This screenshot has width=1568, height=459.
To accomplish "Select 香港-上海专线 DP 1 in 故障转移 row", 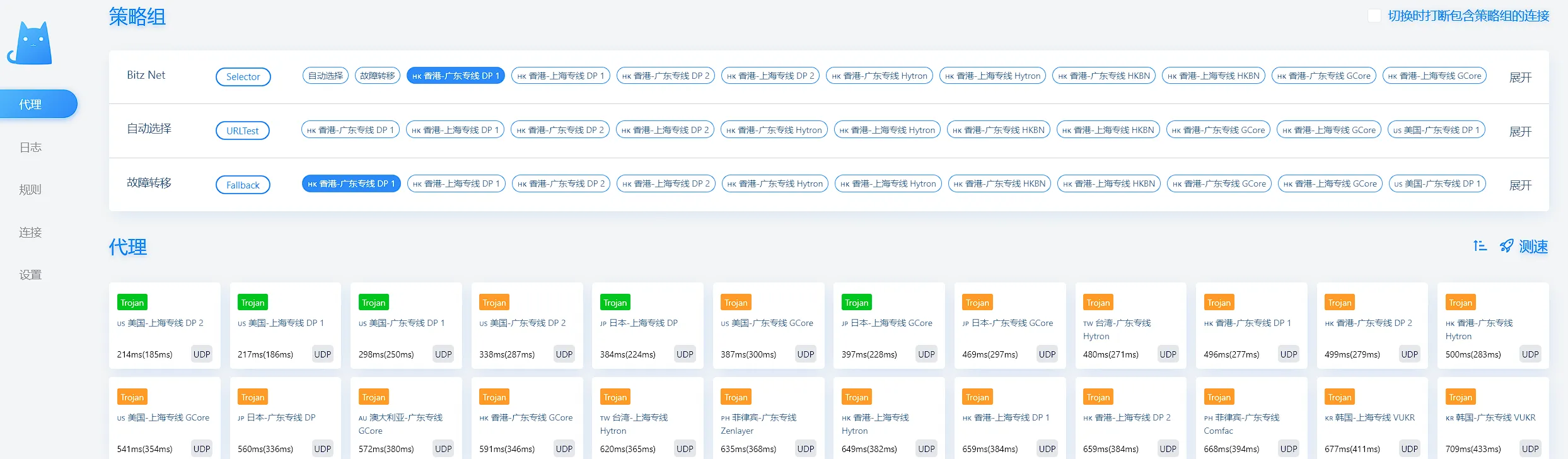I will 456,183.
